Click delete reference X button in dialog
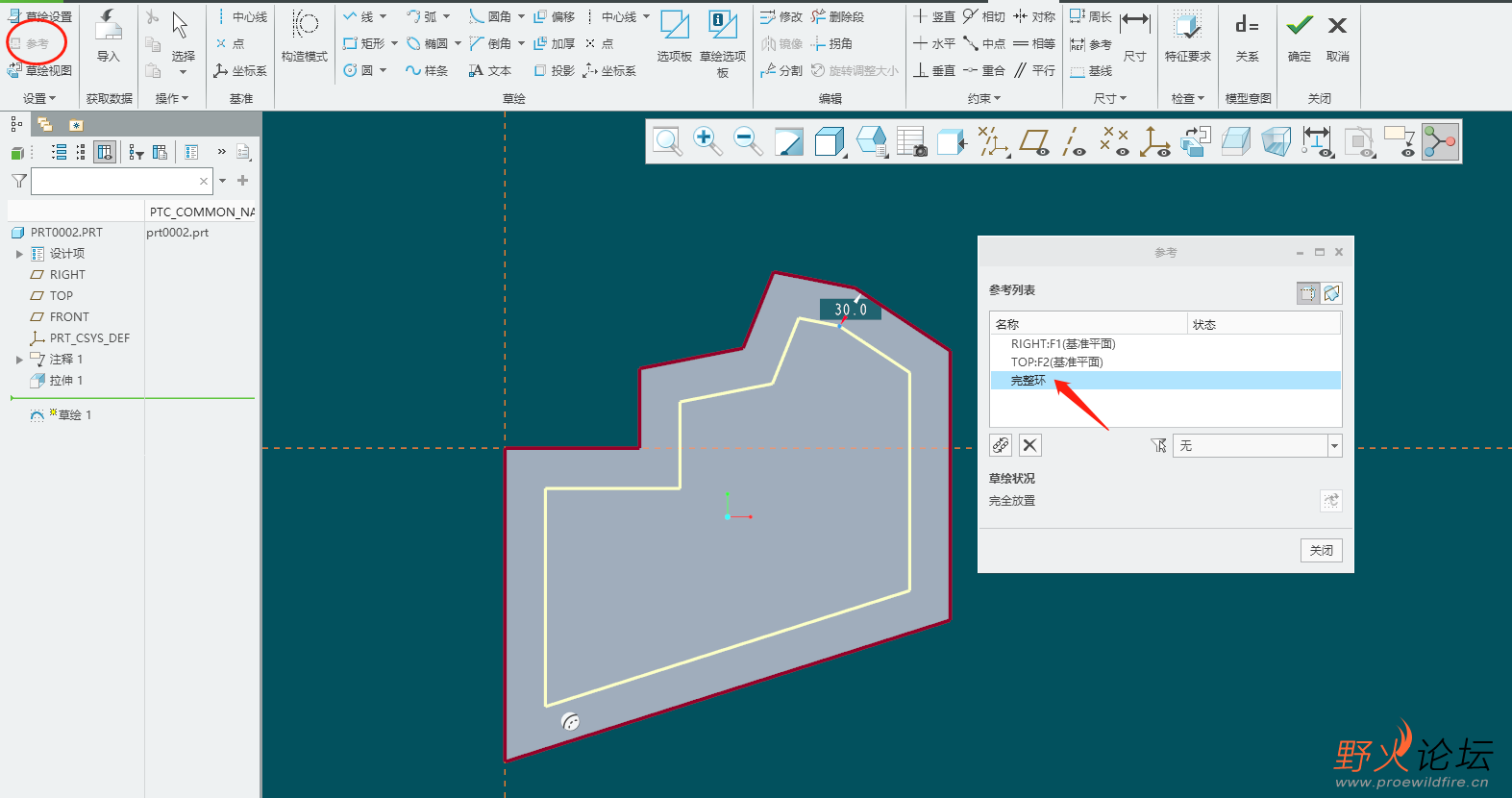1512x798 pixels. coord(1029,445)
